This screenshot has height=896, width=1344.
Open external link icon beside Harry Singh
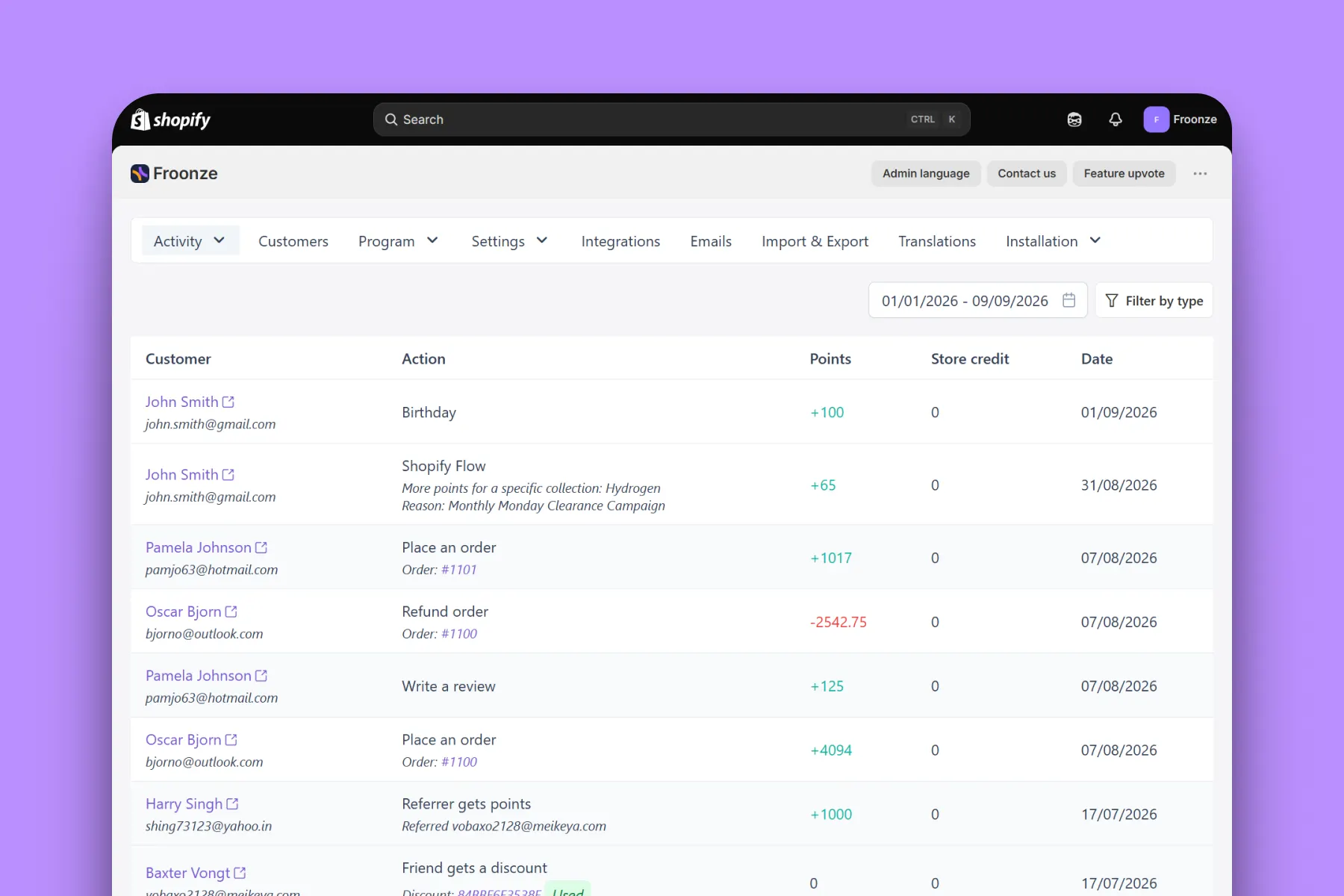(232, 804)
